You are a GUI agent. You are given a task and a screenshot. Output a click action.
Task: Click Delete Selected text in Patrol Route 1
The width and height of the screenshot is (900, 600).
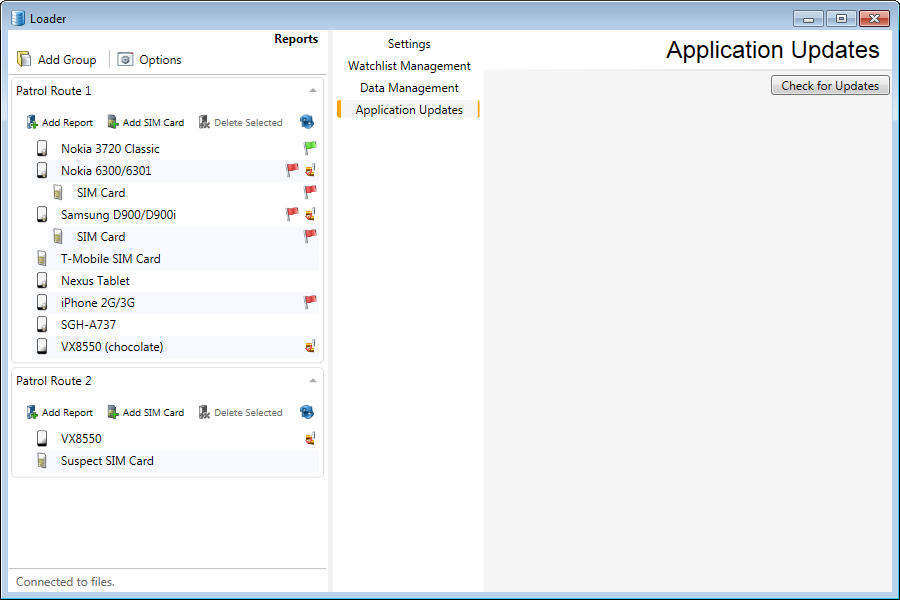pos(248,123)
